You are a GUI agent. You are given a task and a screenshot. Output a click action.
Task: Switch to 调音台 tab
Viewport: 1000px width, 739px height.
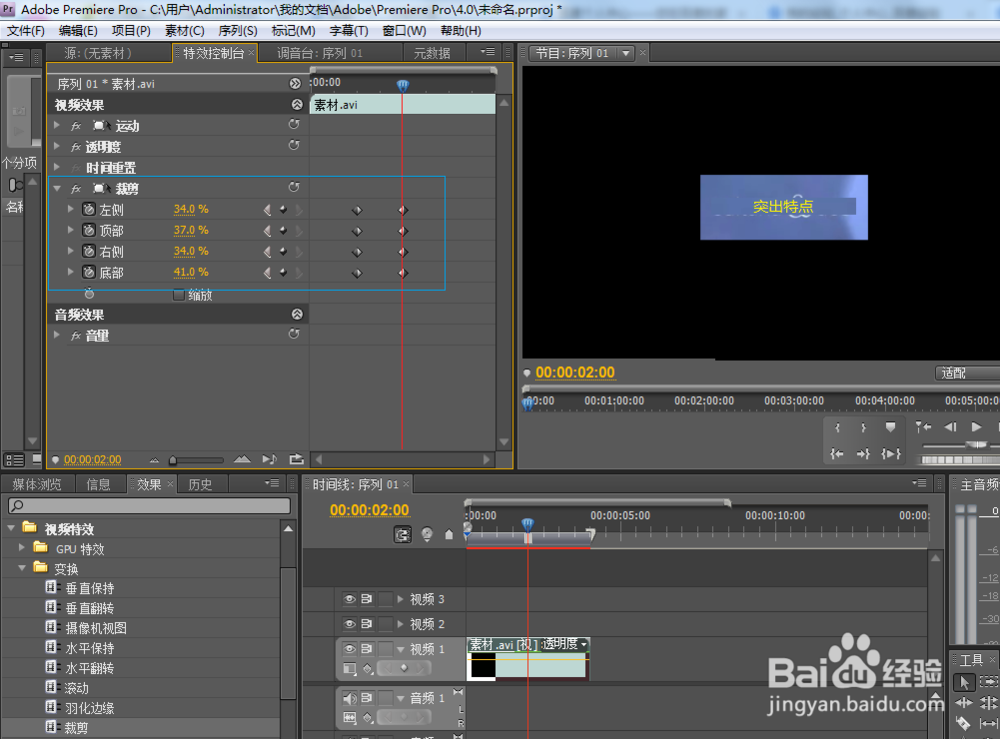click(x=320, y=53)
